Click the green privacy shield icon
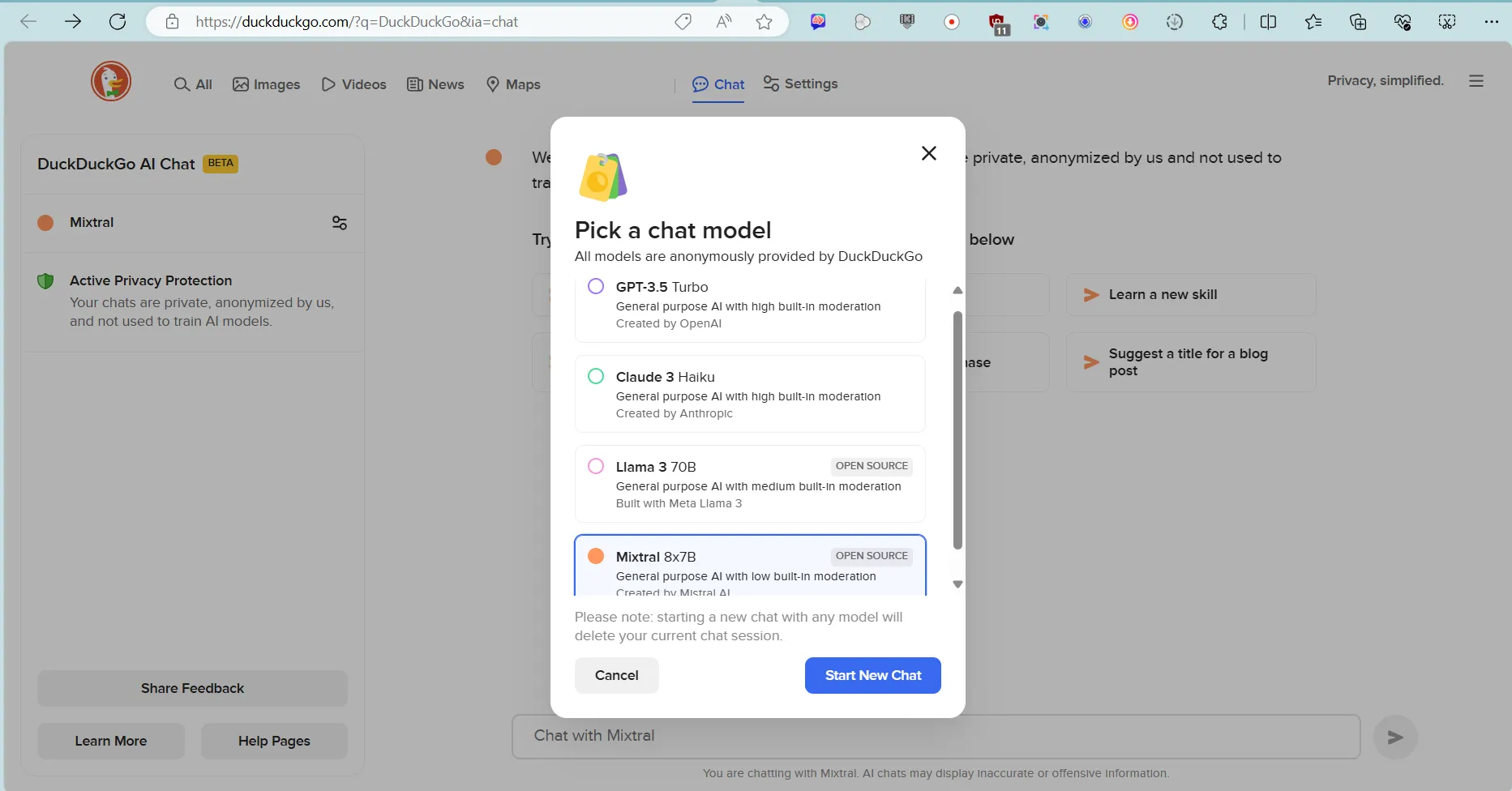This screenshot has height=791, width=1512. coord(45,281)
